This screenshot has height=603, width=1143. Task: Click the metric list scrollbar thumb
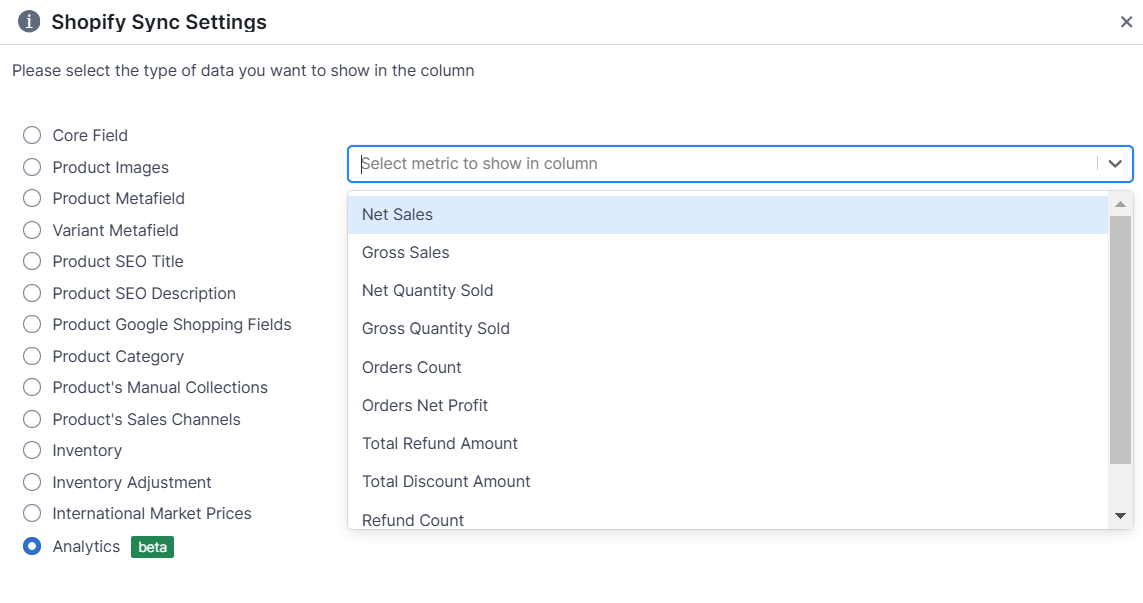point(1120,330)
